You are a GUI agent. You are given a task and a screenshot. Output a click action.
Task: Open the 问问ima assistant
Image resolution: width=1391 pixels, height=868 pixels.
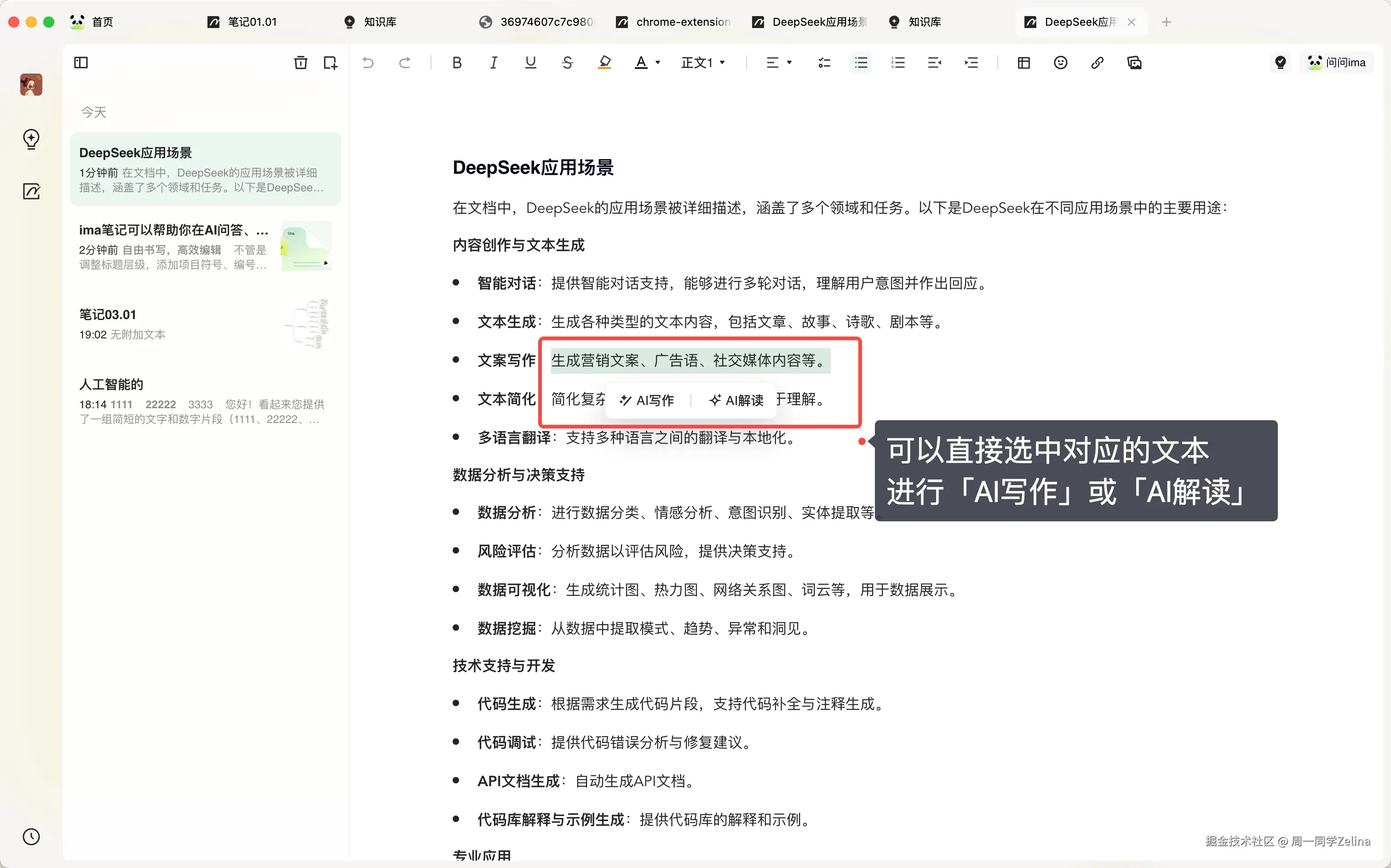pyautogui.click(x=1337, y=63)
